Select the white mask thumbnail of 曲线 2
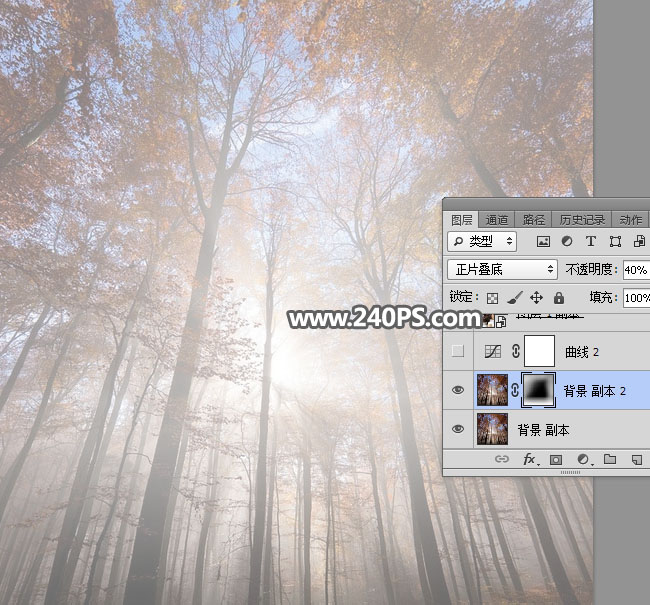 (539, 351)
